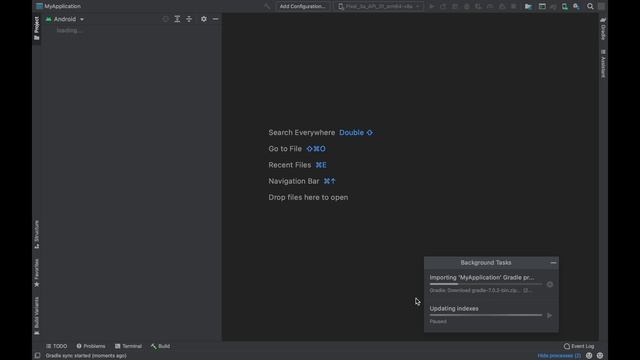Click the Debug app bug icon
Screen dimensions: 640x360
(467, 6)
